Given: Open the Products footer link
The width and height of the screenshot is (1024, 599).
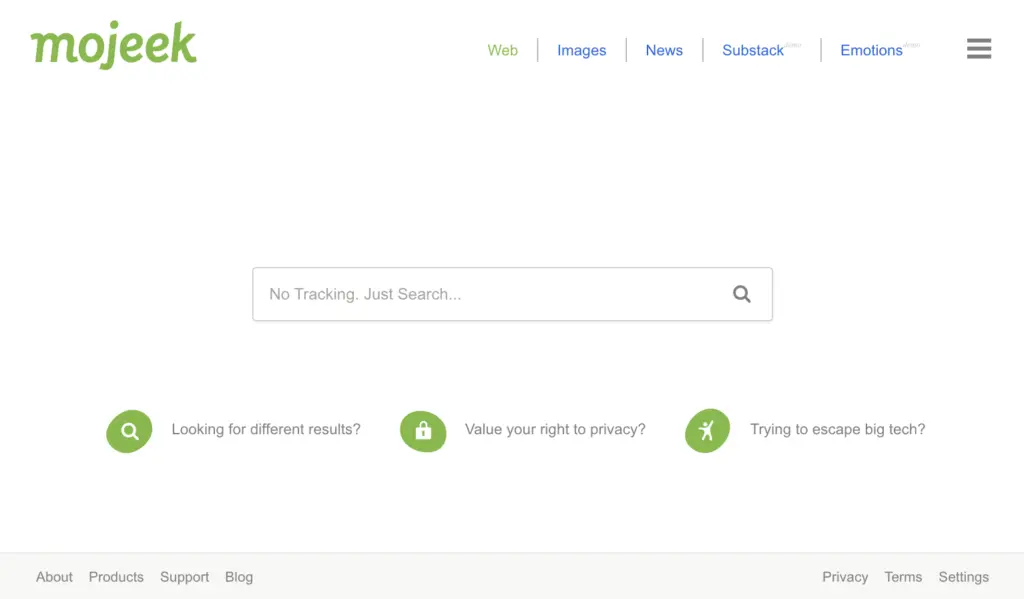Looking at the screenshot, I should point(116,577).
